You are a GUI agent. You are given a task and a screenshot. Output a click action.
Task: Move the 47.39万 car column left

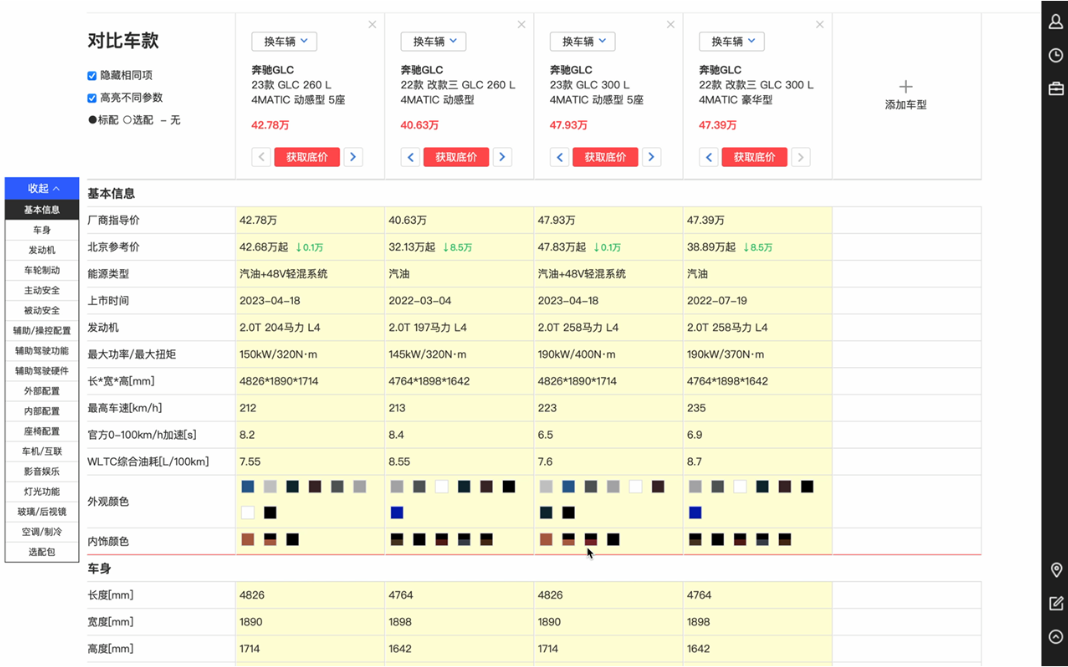708,157
